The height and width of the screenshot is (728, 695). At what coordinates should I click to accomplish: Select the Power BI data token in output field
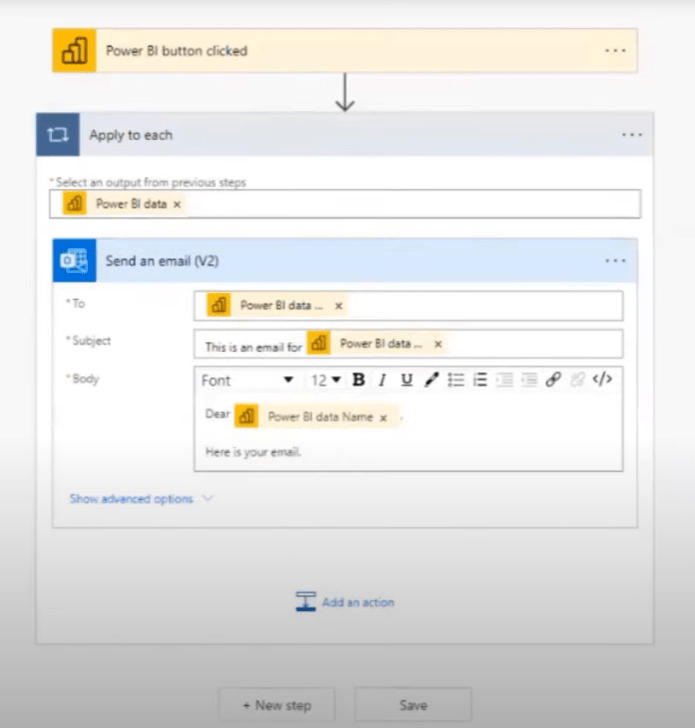tap(124, 204)
